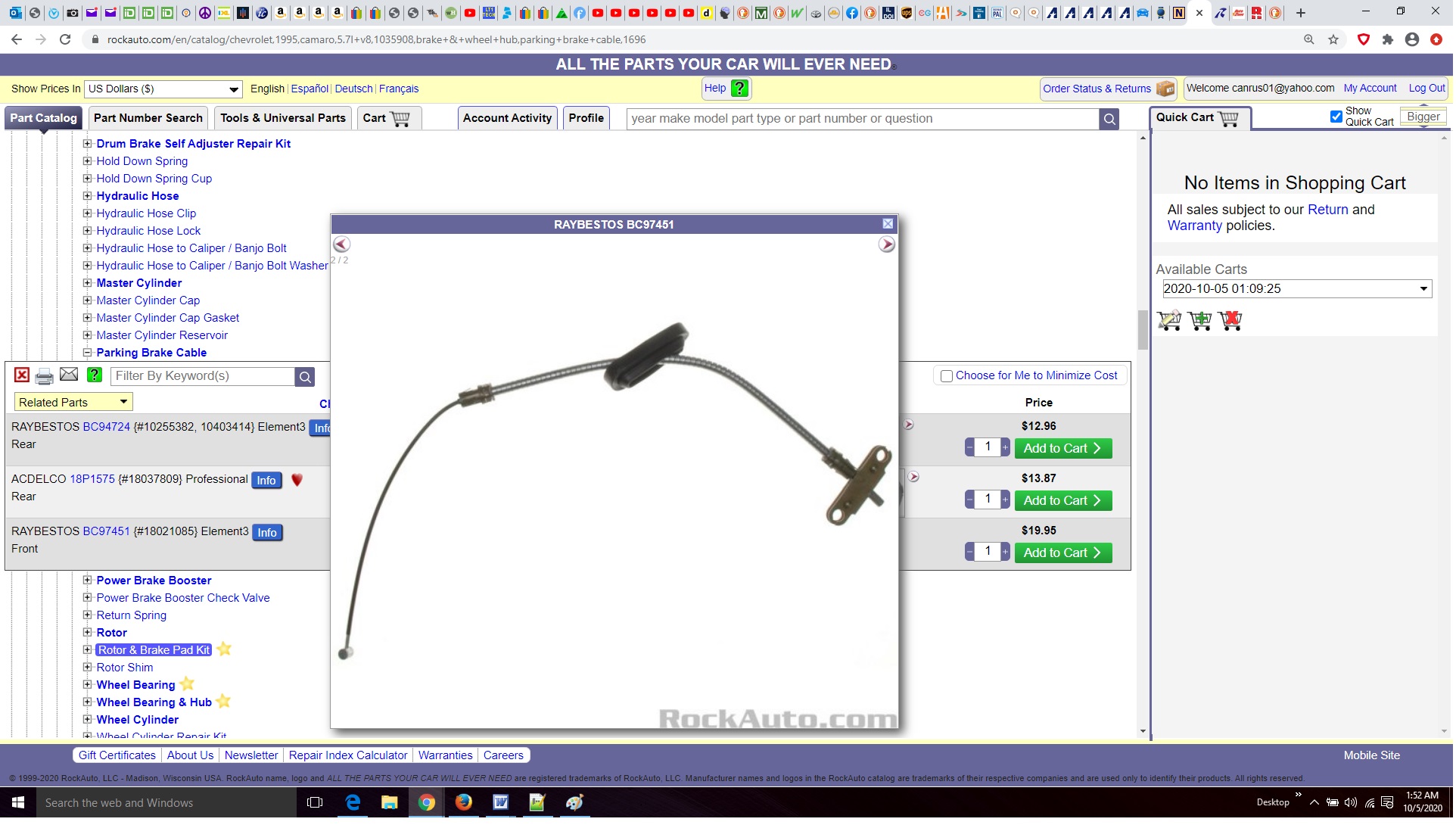Open the Part Number Search tab
This screenshot has height=825, width=1456.
tap(148, 119)
